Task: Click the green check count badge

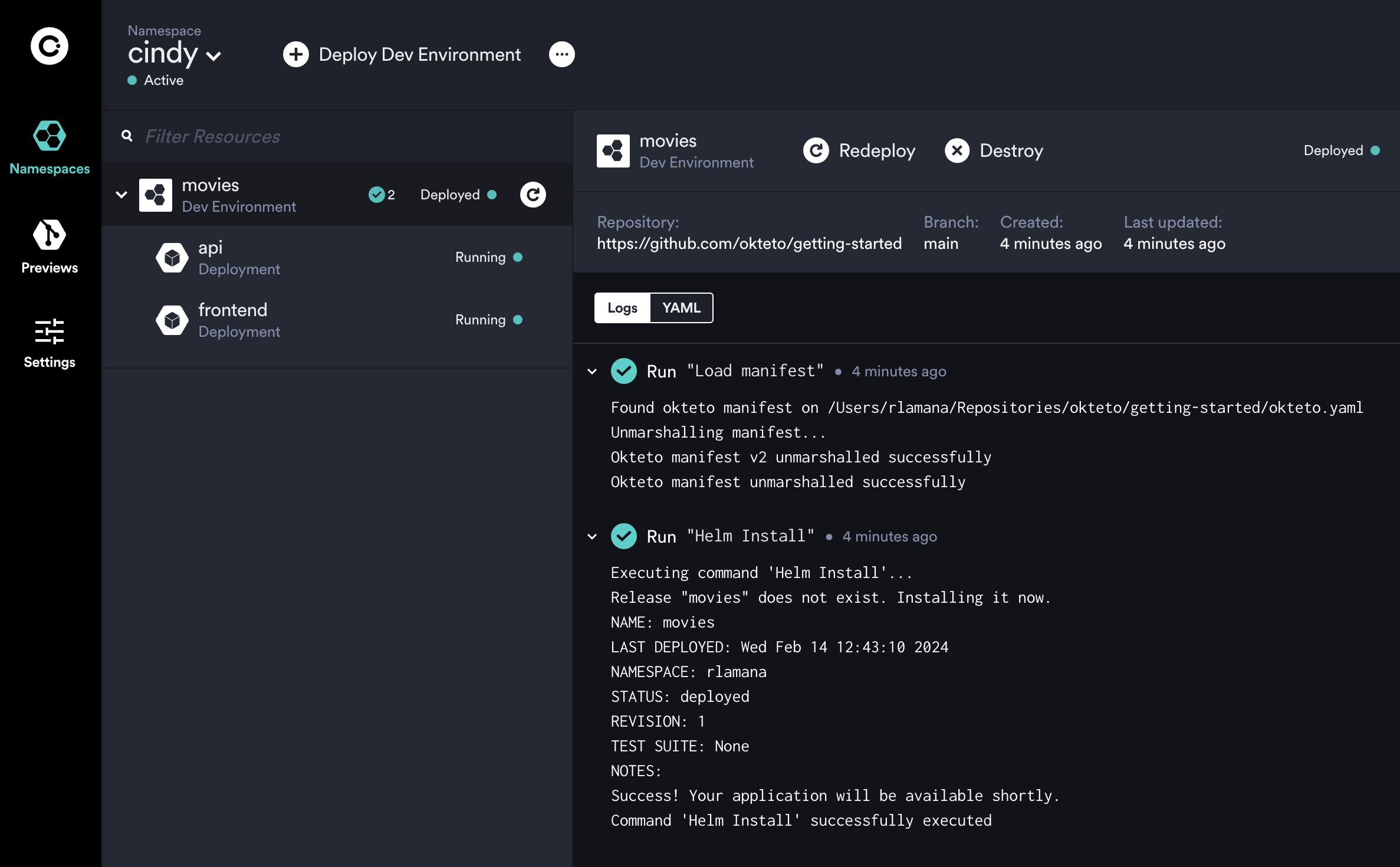Action: coord(382,195)
